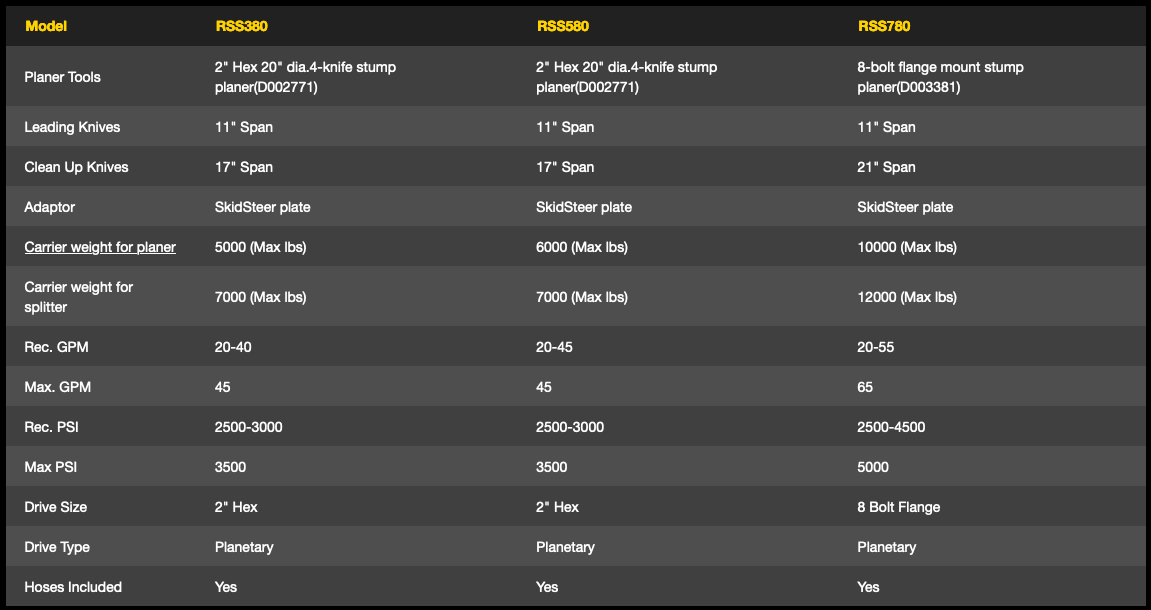1151x610 pixels.
Task: Select the '21" Span' clean up knives value
Action: (887, 167)
